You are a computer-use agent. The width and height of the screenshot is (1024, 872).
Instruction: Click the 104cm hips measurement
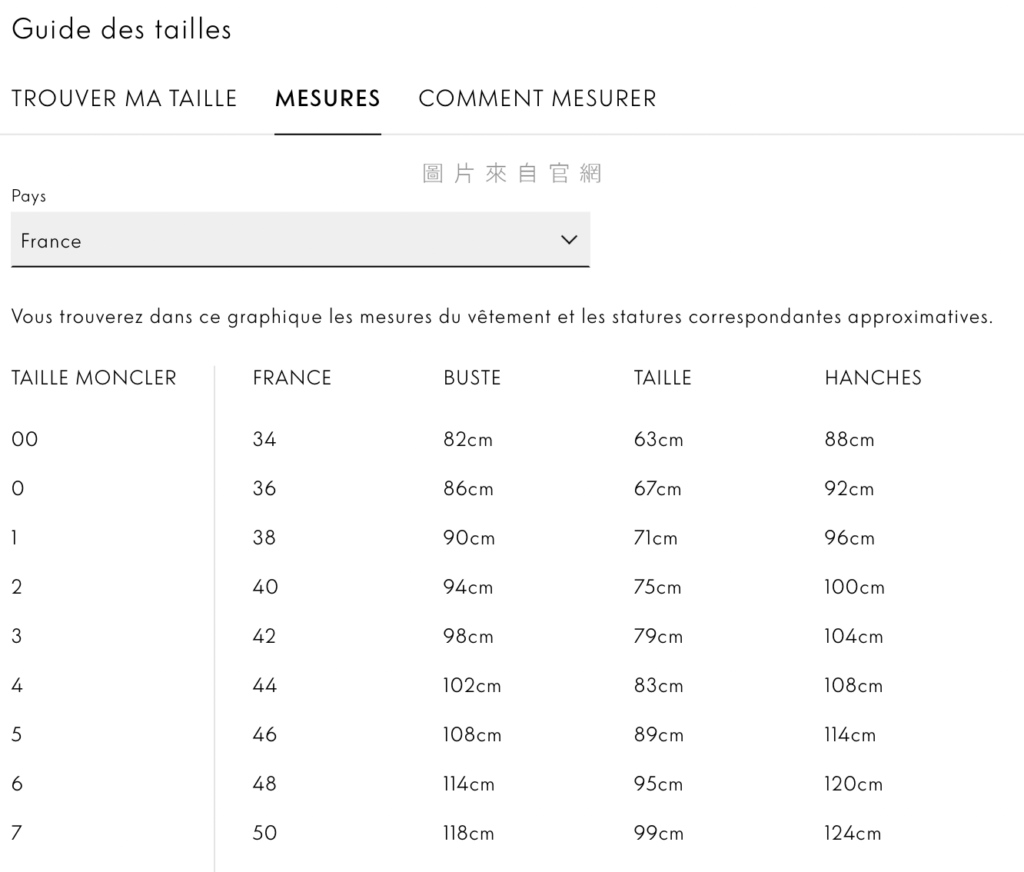click(x=854, y=636)
